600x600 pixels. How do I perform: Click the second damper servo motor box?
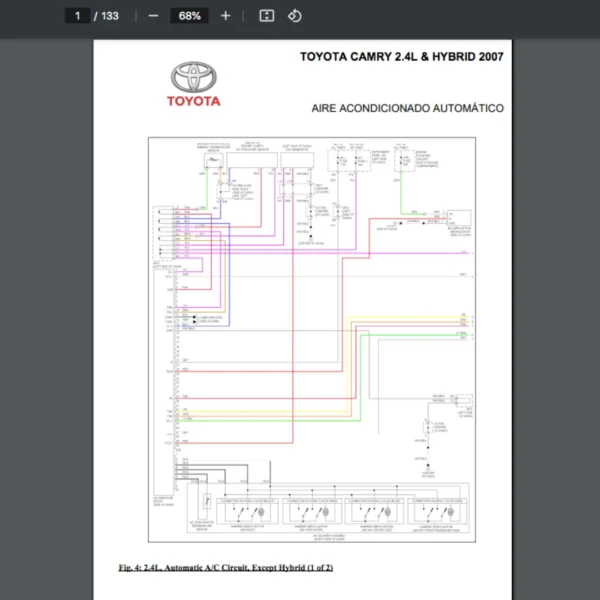point(311,508)
